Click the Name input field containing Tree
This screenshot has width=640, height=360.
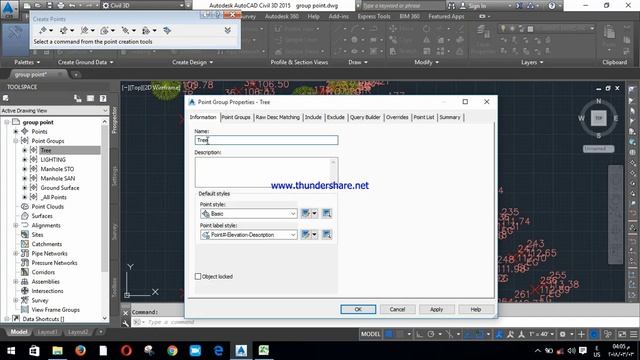coord(267,140)
